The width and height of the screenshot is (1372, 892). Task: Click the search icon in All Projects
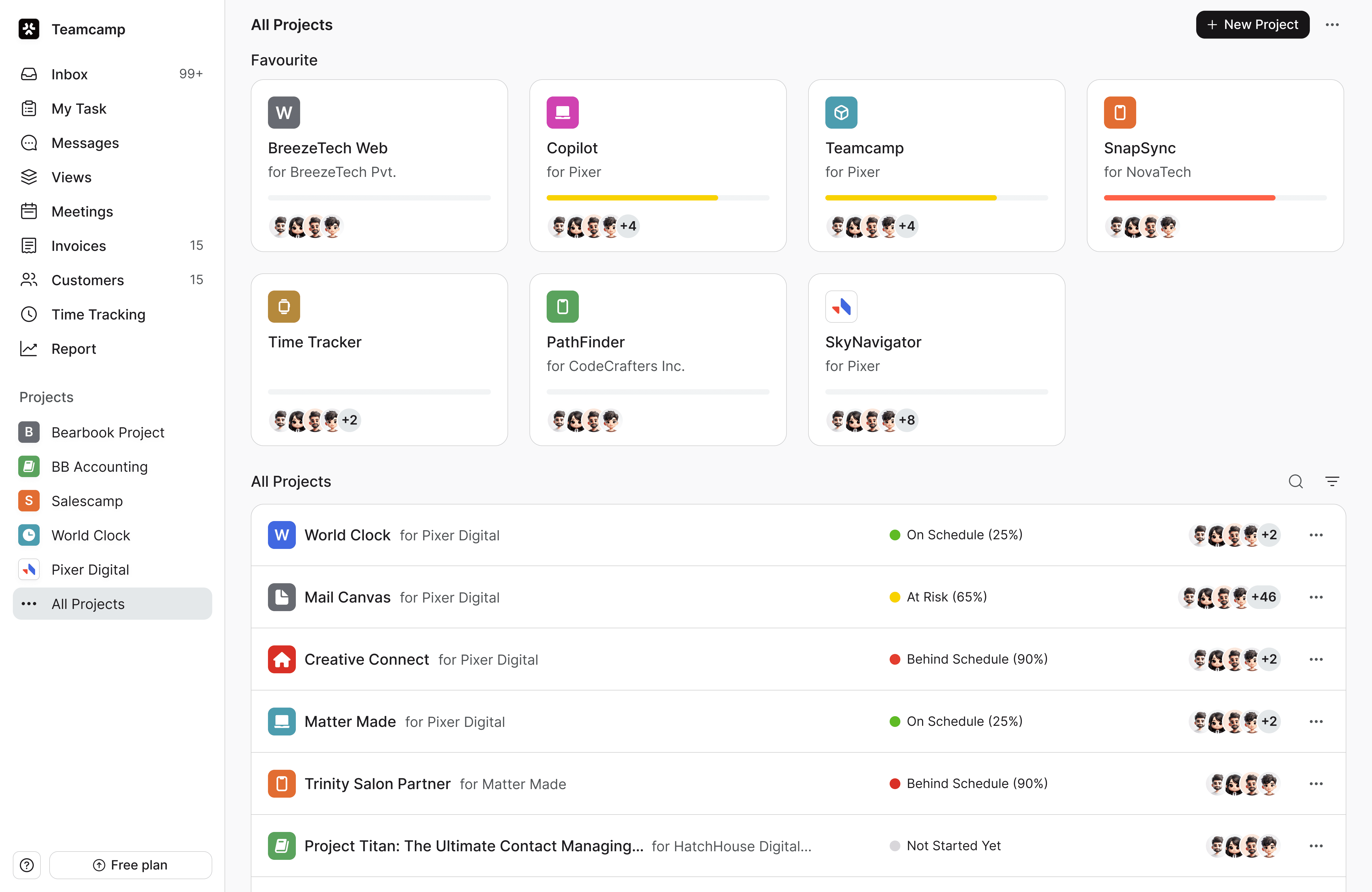(x=1295, y=481)
